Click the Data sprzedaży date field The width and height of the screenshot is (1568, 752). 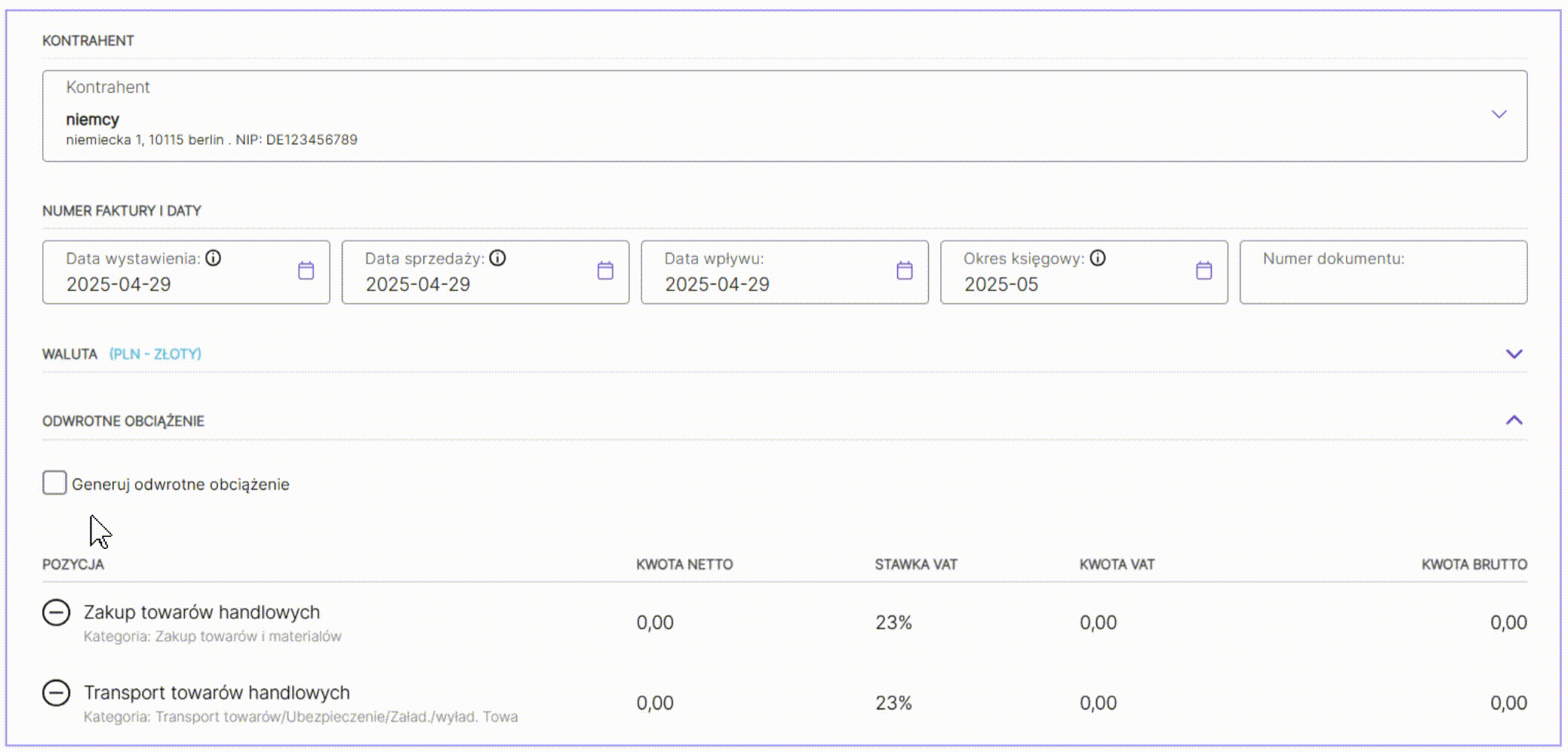pos(485,272)
